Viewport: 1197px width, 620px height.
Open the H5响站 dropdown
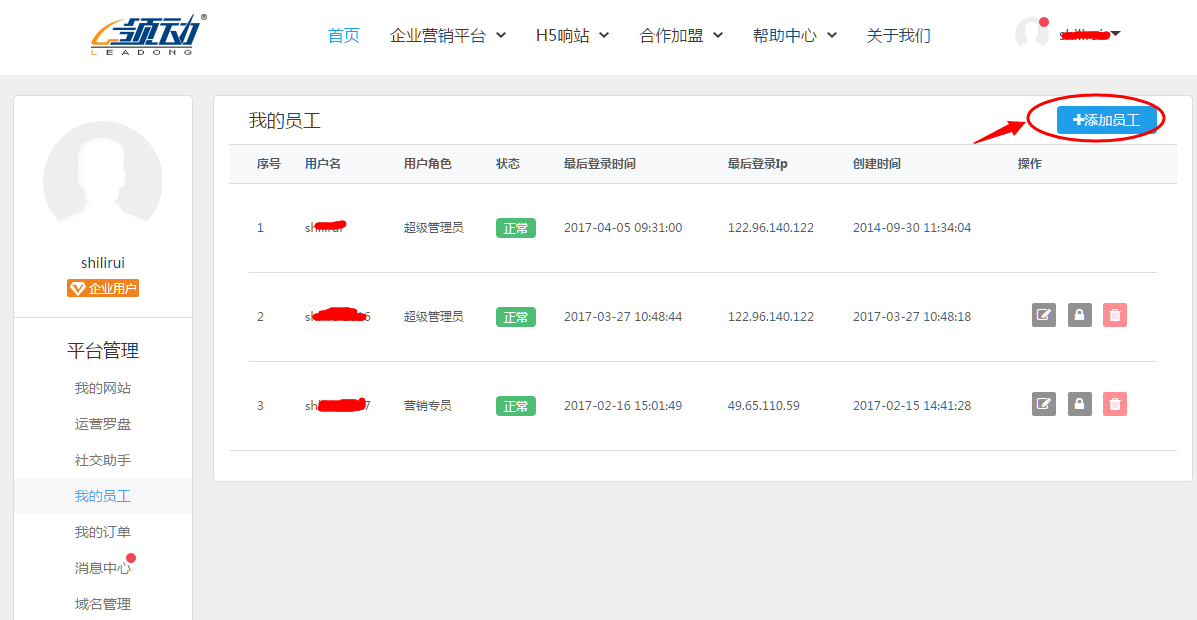tap(572, 36)
